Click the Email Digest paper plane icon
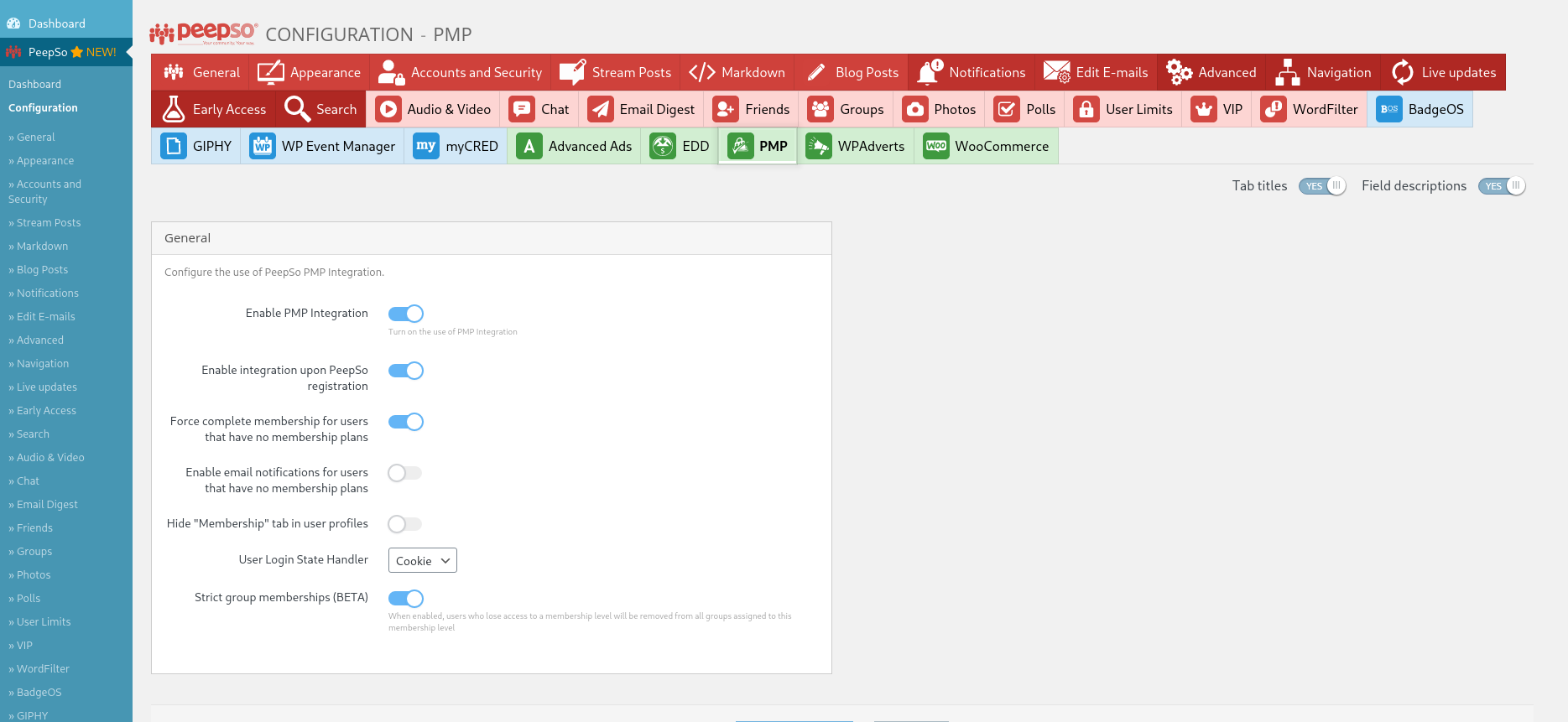 coord(600,109)
